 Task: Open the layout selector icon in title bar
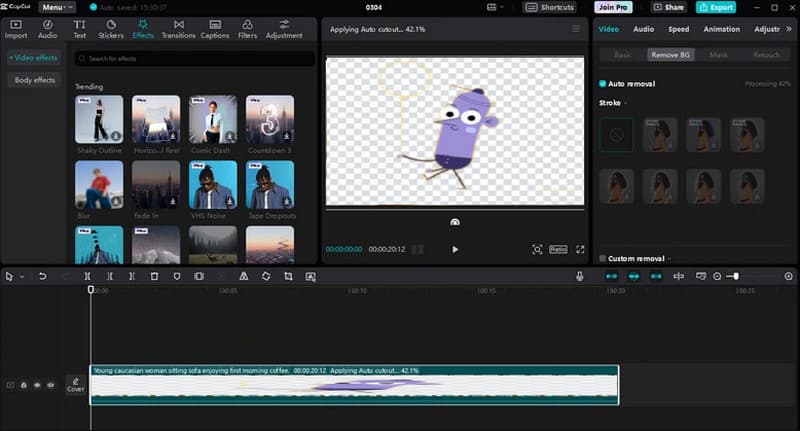[494, 7]
